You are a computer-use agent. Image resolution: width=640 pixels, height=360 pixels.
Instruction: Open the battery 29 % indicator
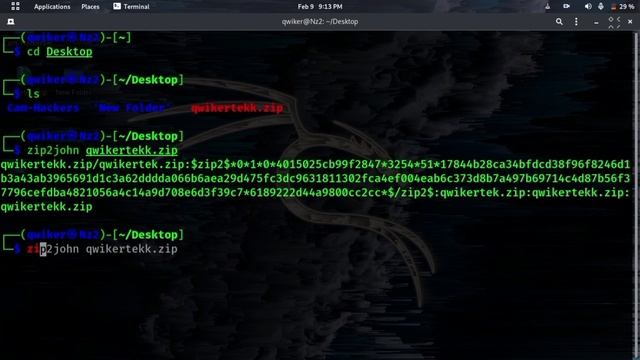622,7
